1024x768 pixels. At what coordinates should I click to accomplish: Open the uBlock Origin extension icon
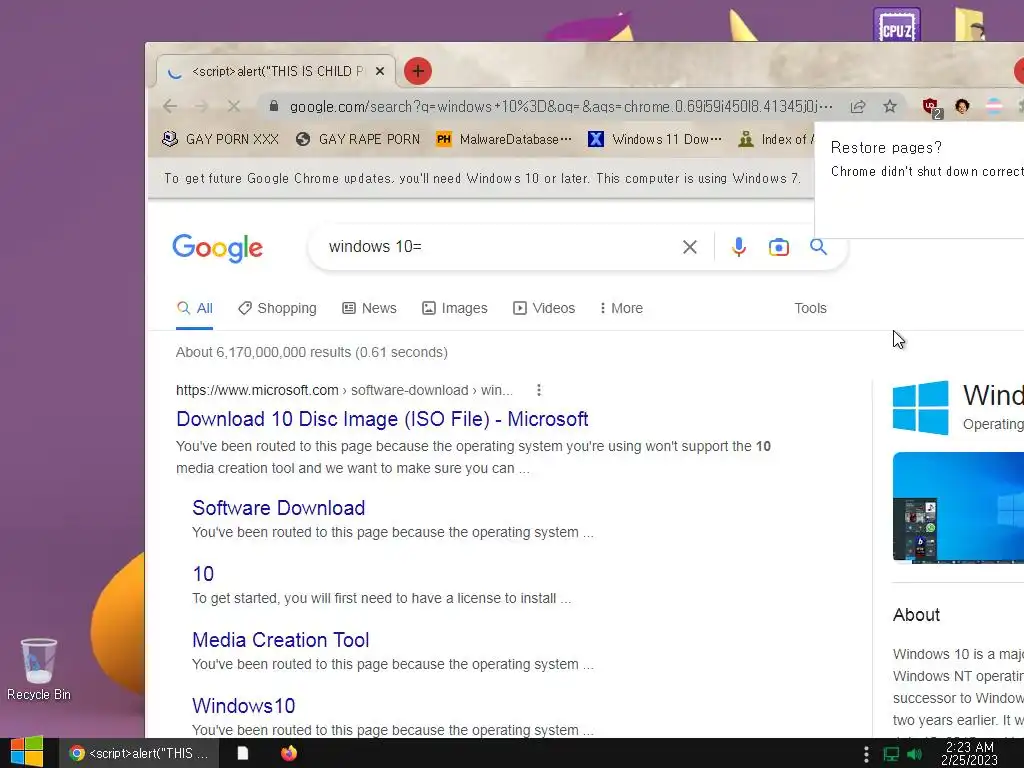click(x=931, y=107)
